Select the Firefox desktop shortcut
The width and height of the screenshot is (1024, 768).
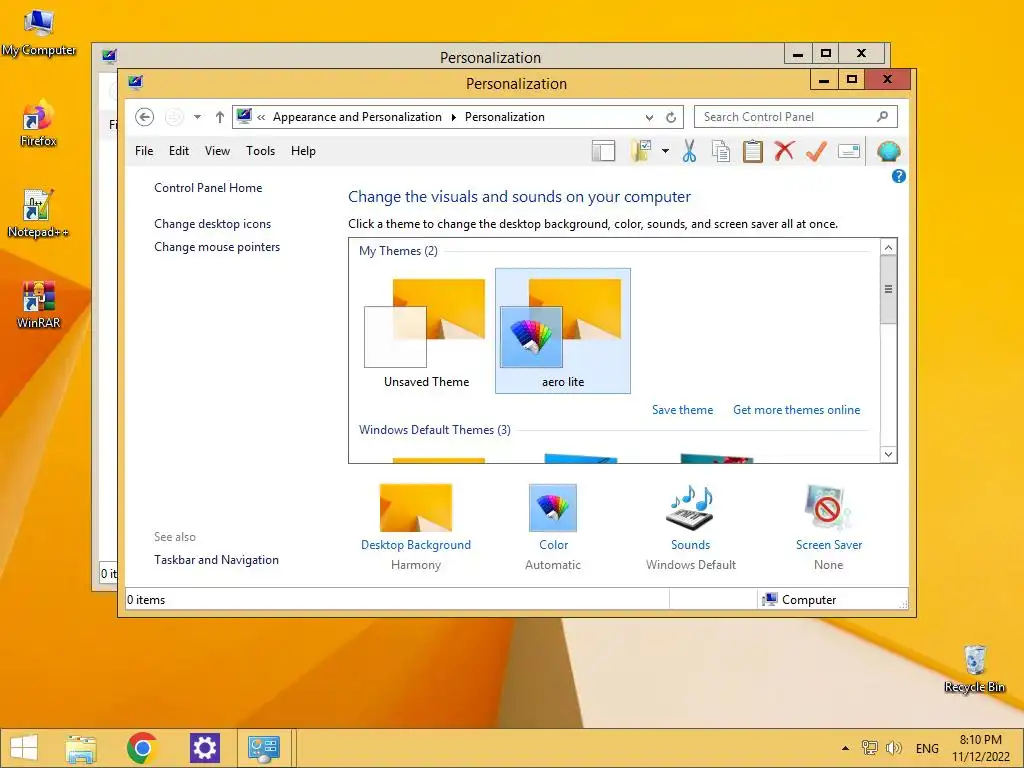click(38, 123)
